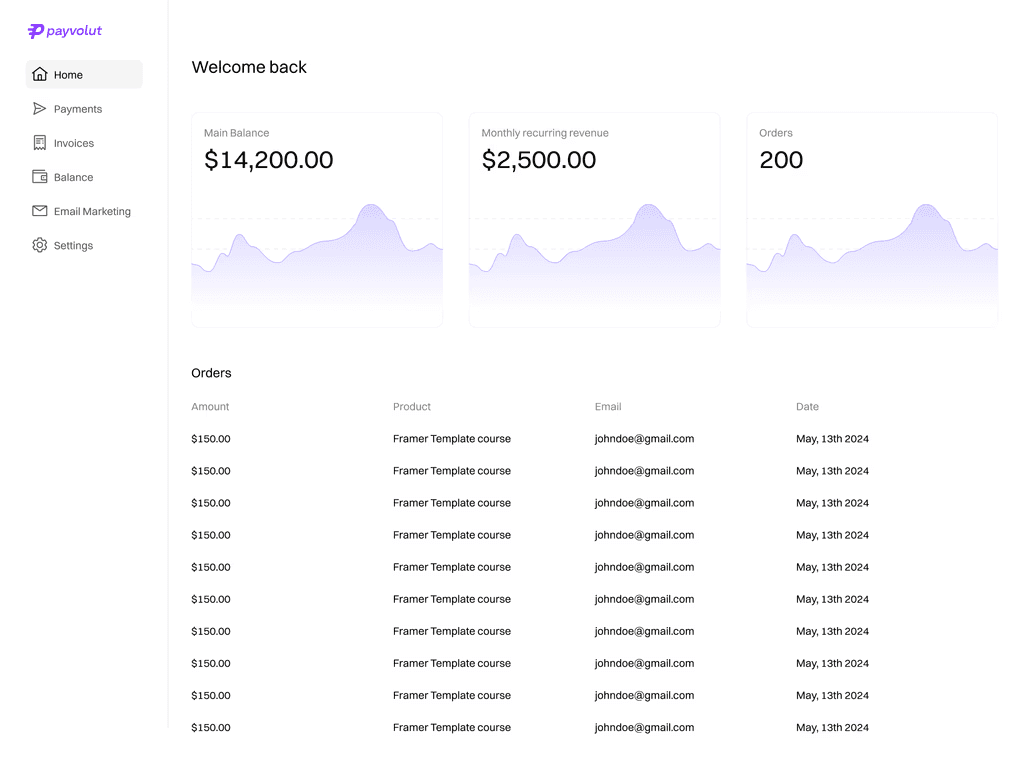
Task: Click the Amount column header
Action: click(x=210, y=406)
